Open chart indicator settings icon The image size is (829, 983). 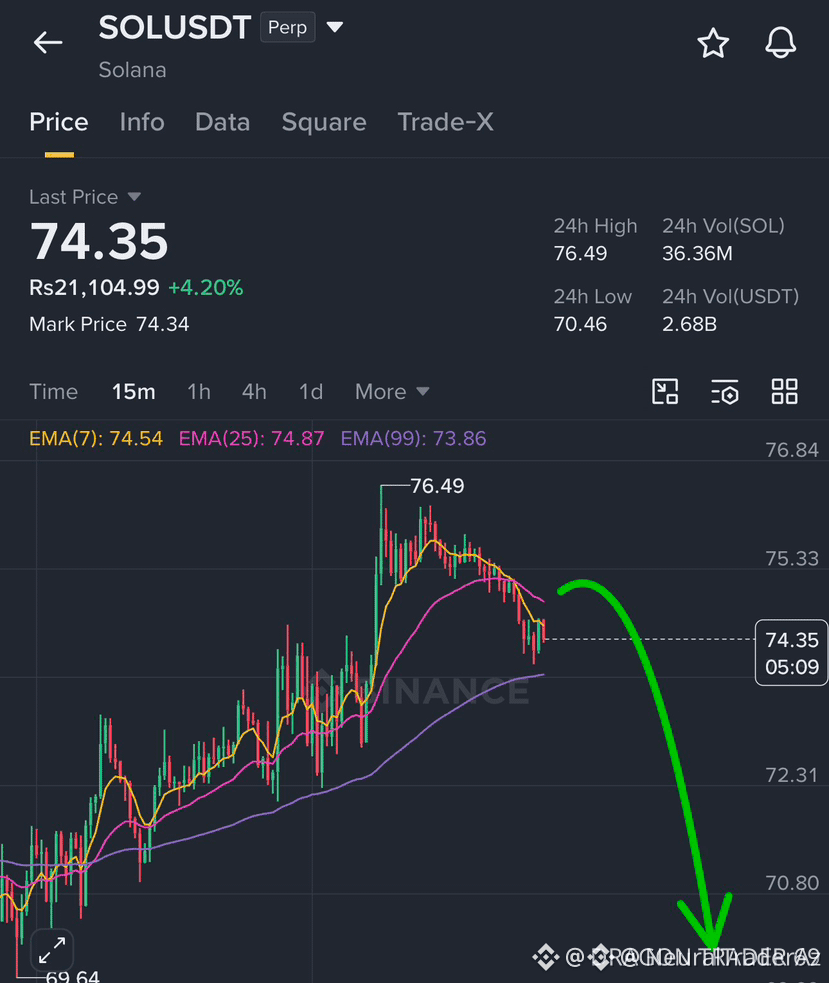(x=725, y=392)
